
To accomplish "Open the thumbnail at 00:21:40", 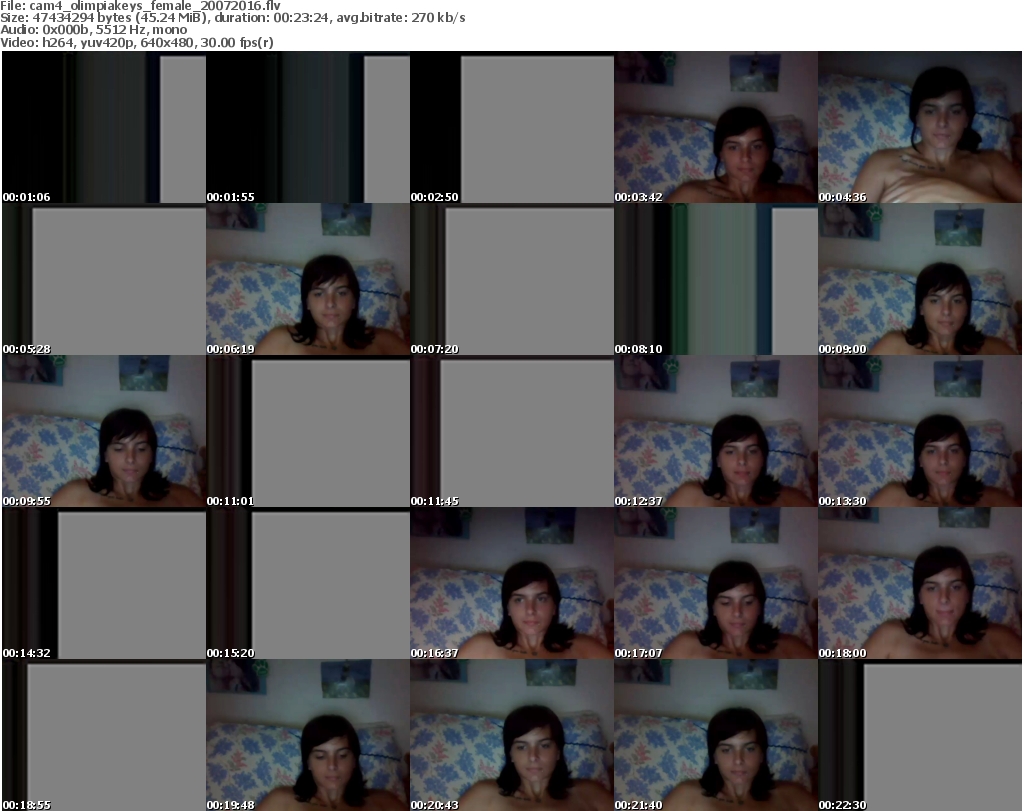I will [716, 735].
